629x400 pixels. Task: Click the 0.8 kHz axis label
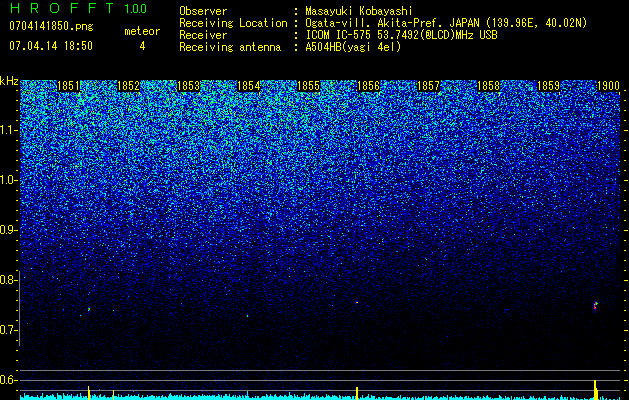pyautogui.click(x=7, y=280)
